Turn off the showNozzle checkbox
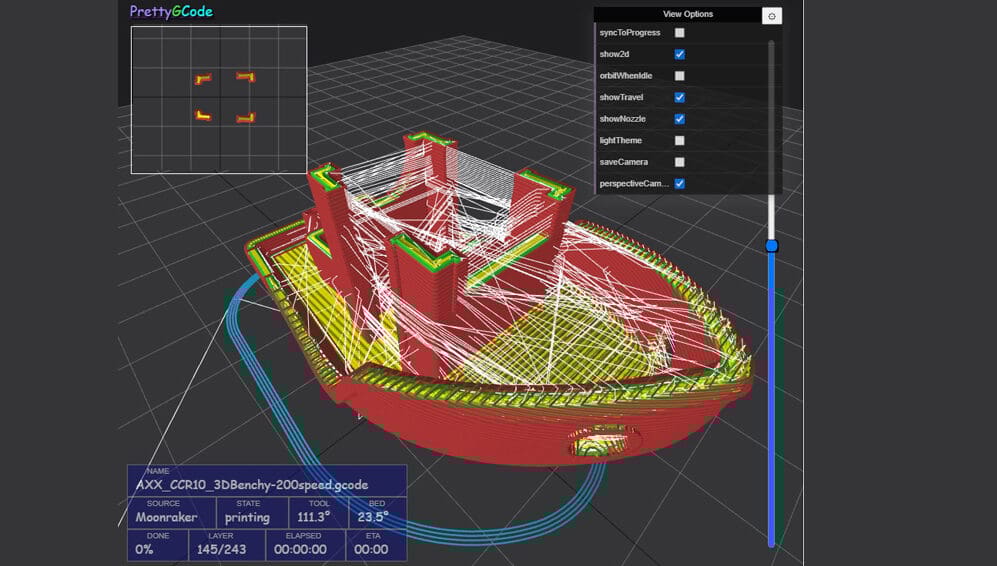 pos(680,119)
